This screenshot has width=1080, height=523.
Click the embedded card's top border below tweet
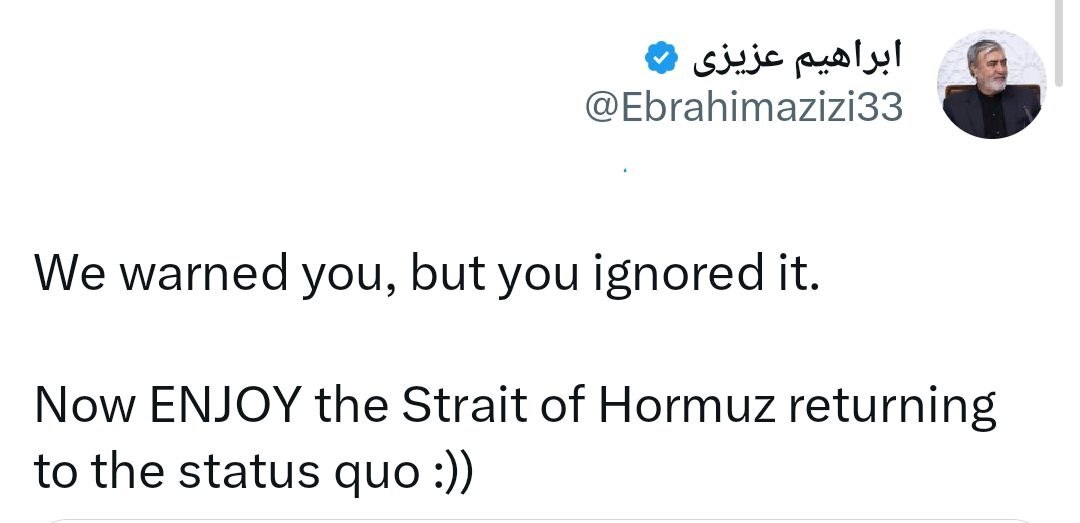coord(540,519)
